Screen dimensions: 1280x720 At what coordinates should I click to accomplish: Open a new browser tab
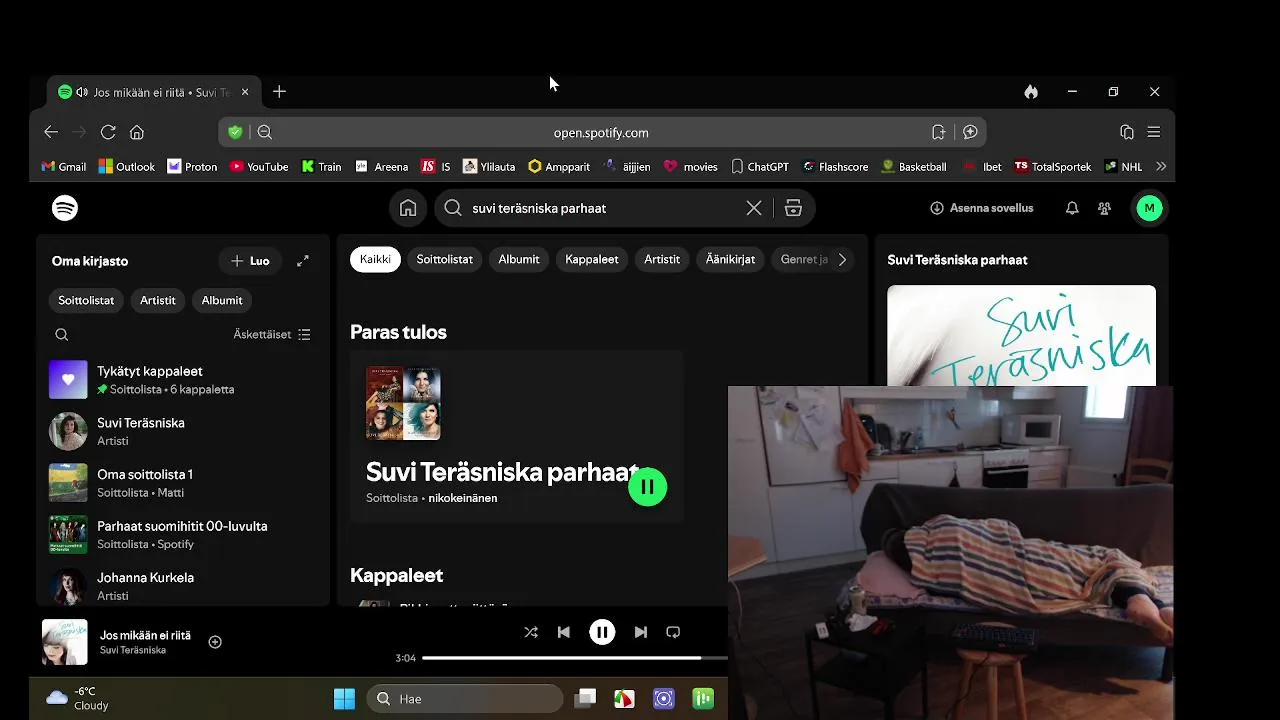tap(279, 92)
